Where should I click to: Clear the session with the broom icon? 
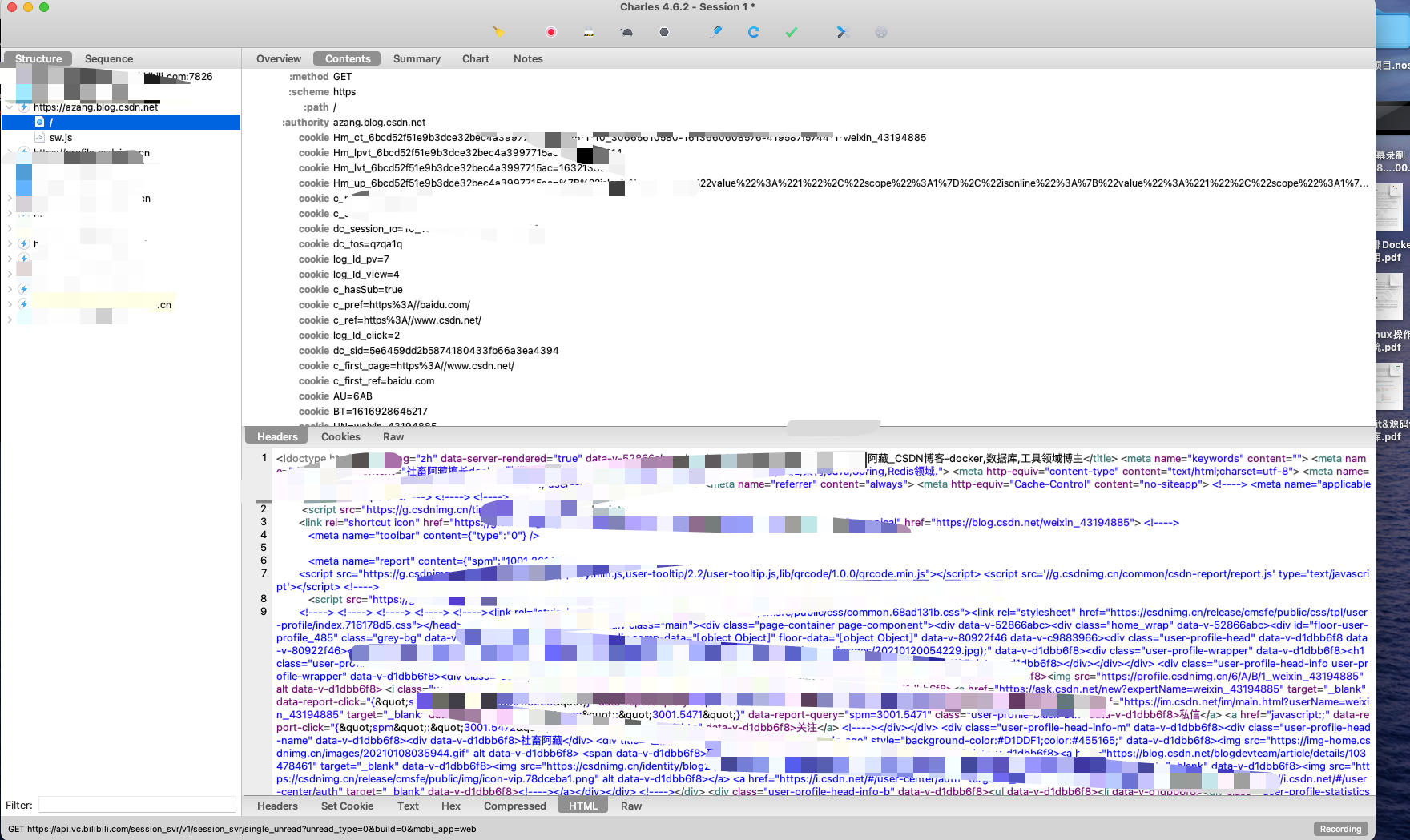coord(498,32)
